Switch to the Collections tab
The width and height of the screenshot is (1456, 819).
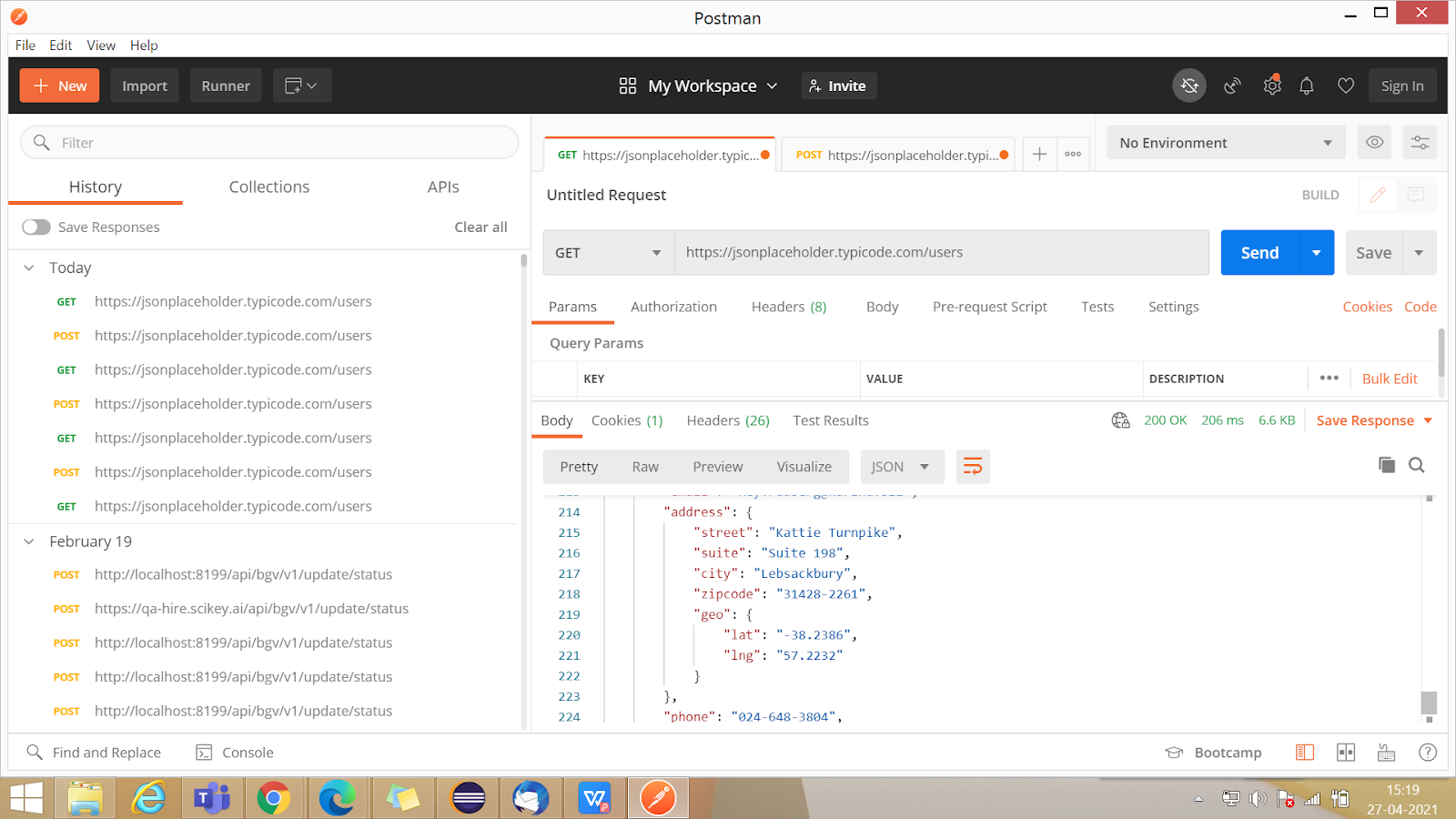click(269, 187)
